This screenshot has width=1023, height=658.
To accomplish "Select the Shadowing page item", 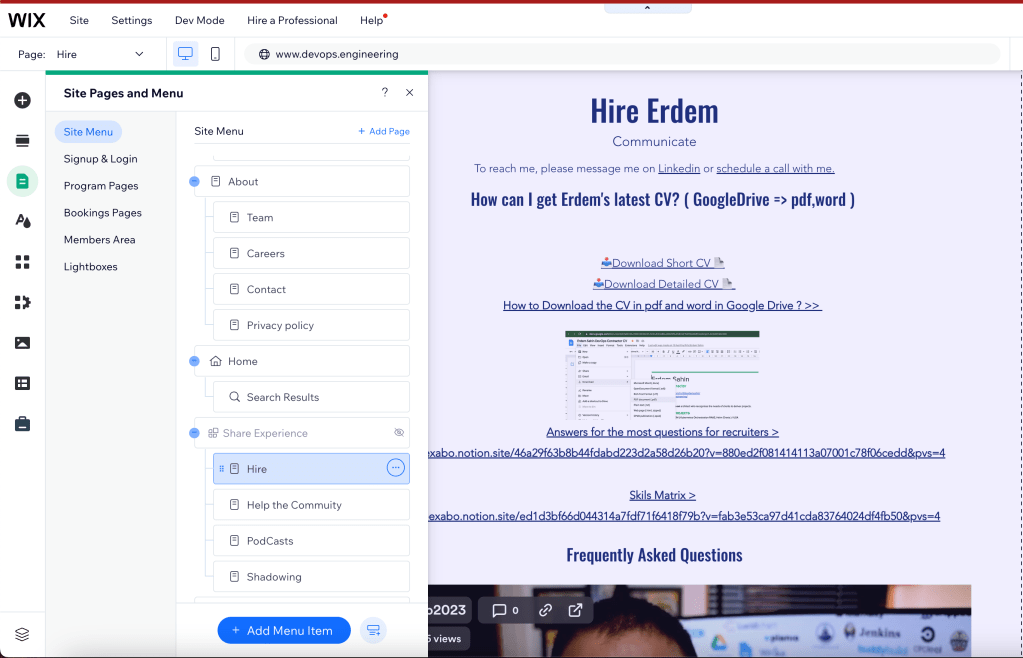I will tap(311, 576).
